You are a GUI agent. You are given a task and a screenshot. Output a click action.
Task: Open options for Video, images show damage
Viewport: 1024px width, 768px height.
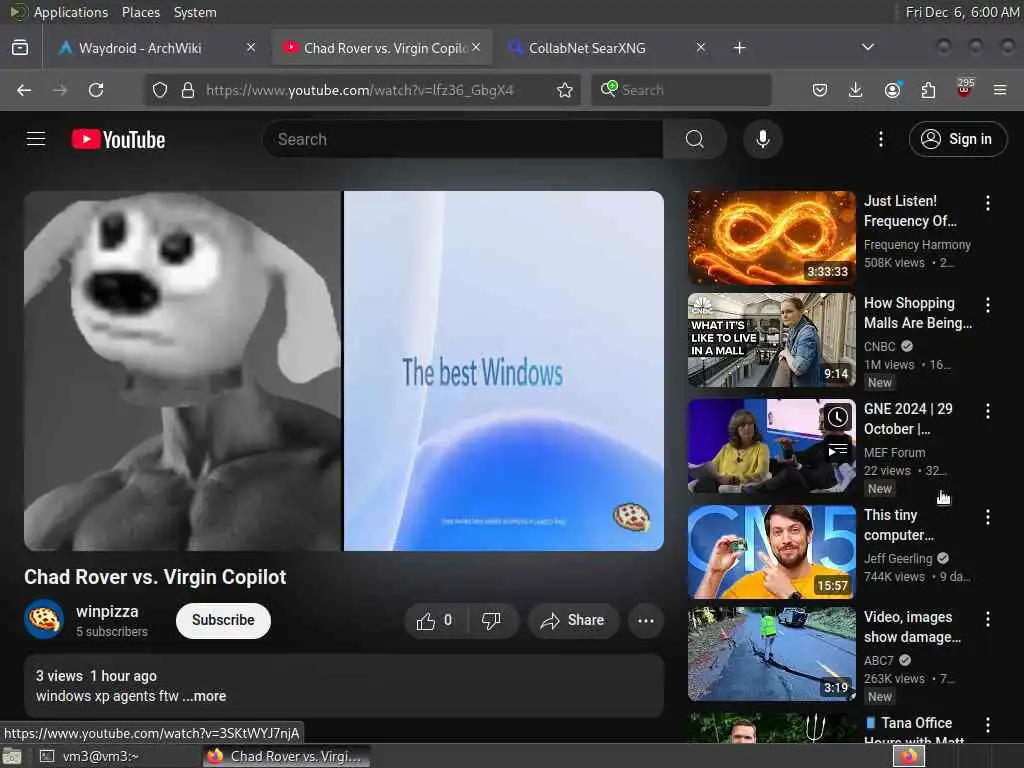[988, 619]
